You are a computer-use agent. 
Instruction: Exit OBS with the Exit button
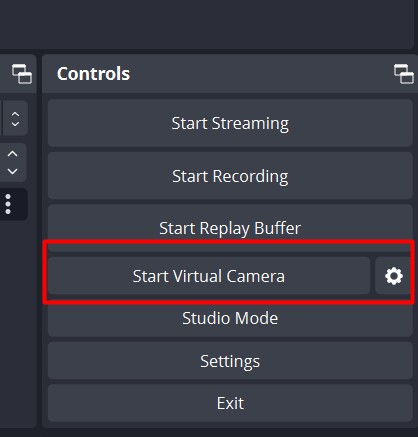coord(230,403)
